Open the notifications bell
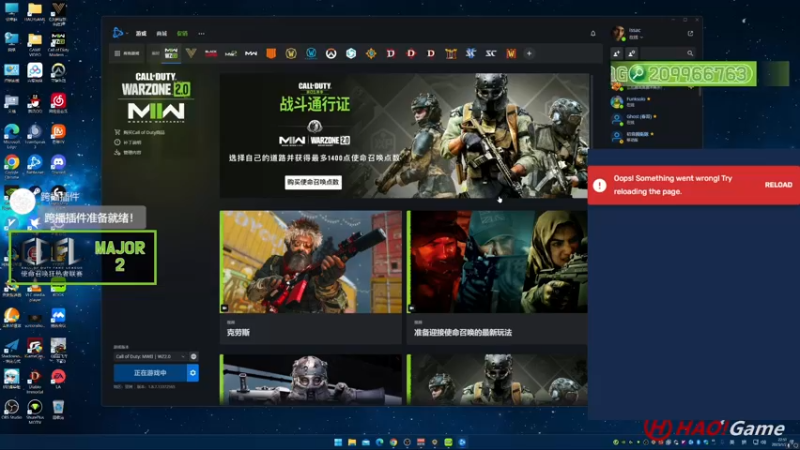800x450 pixels. point(593,34)
